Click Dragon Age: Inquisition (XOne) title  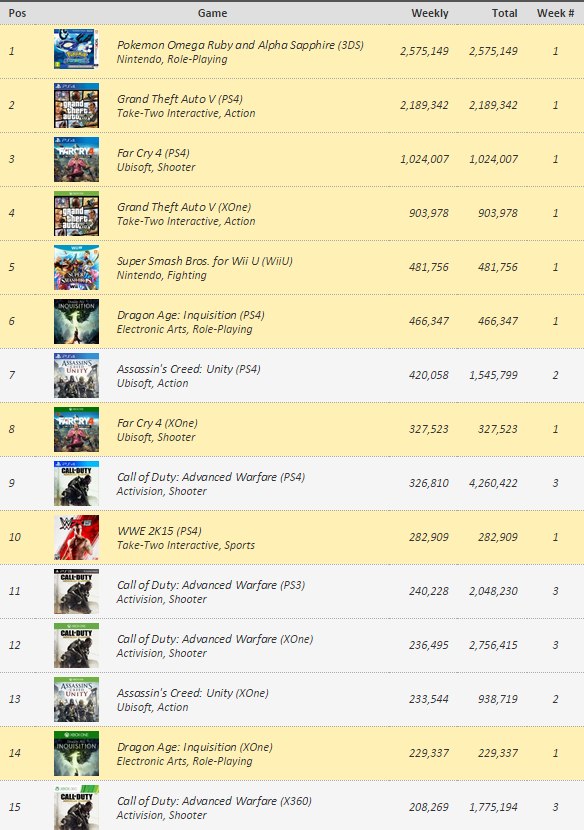194,747
